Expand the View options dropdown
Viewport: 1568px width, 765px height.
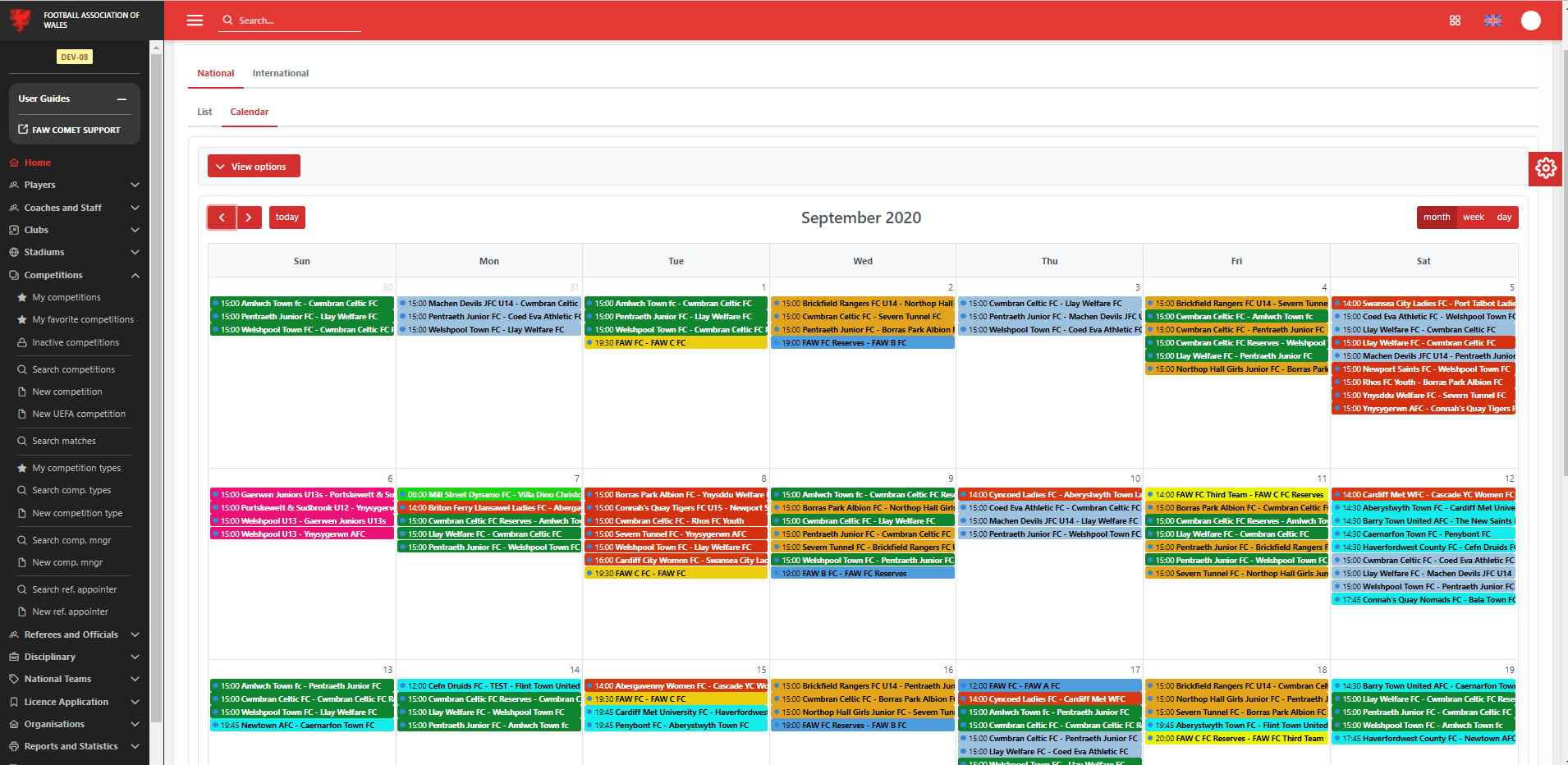254,167
